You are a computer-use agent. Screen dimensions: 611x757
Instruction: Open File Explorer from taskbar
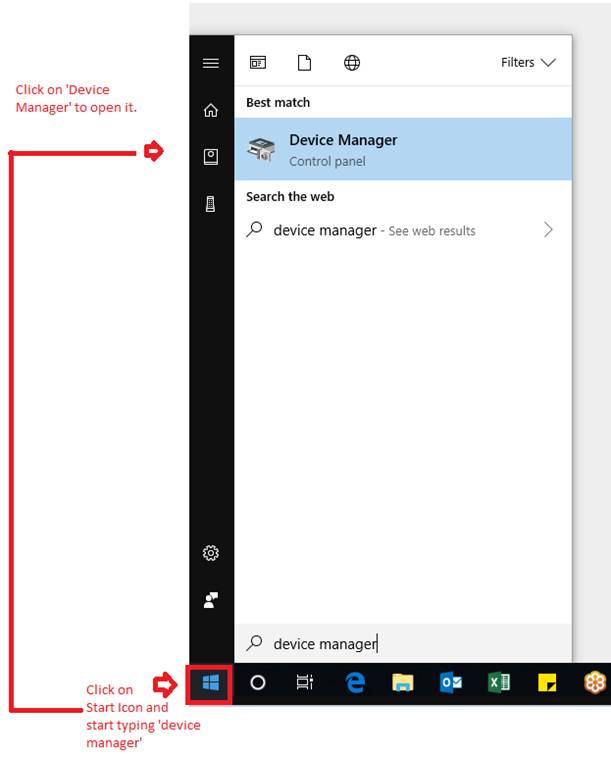pyautogui.click(x=403, y=683)
